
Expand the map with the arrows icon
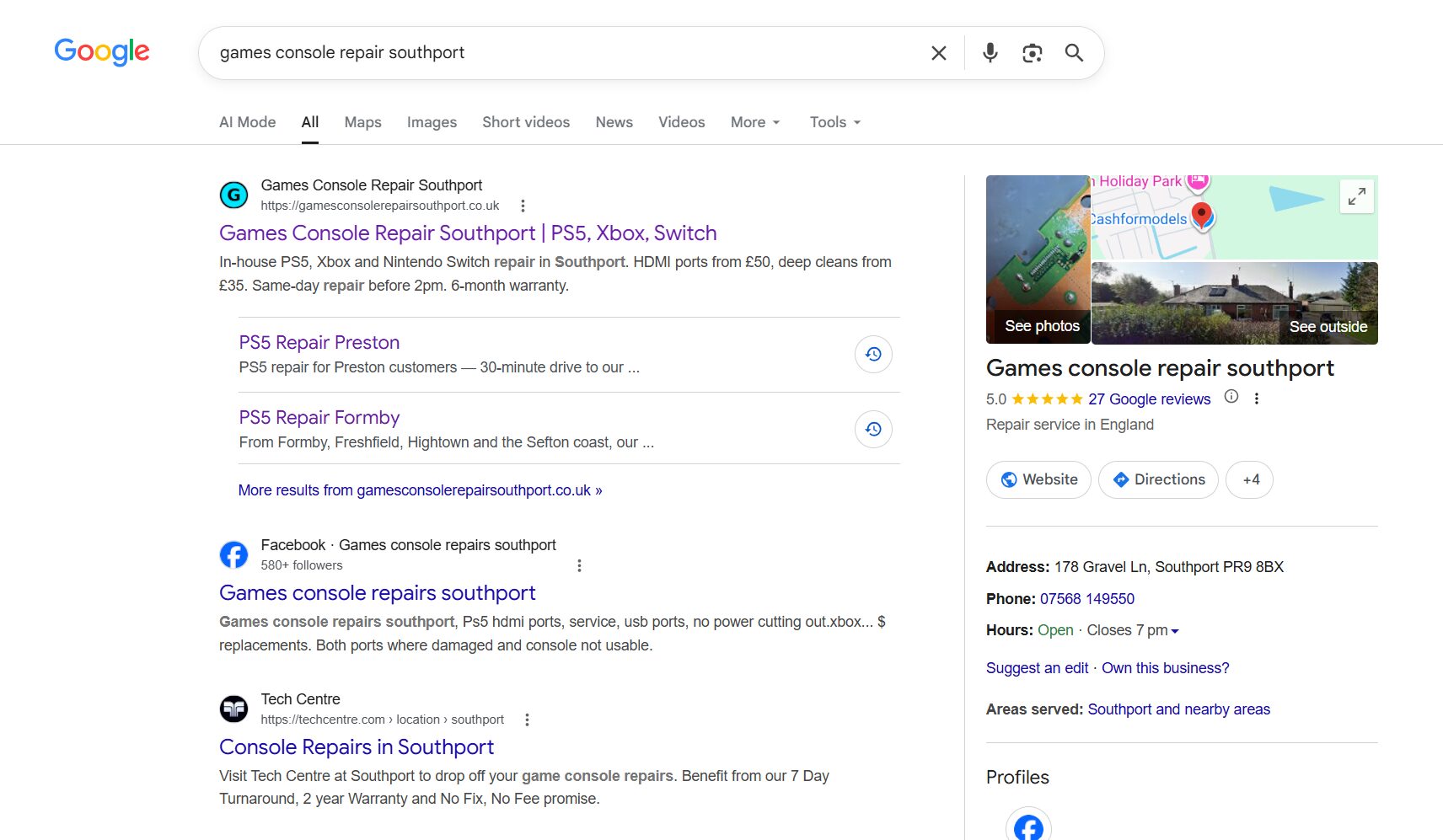pos(1357,197)
